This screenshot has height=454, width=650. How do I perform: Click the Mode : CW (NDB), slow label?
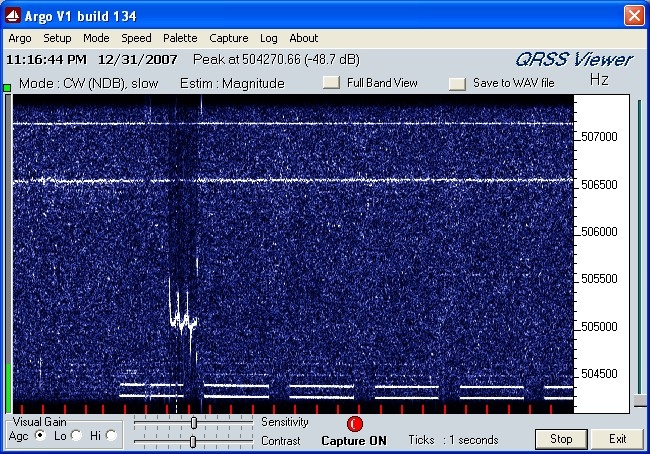pos(89,83)
